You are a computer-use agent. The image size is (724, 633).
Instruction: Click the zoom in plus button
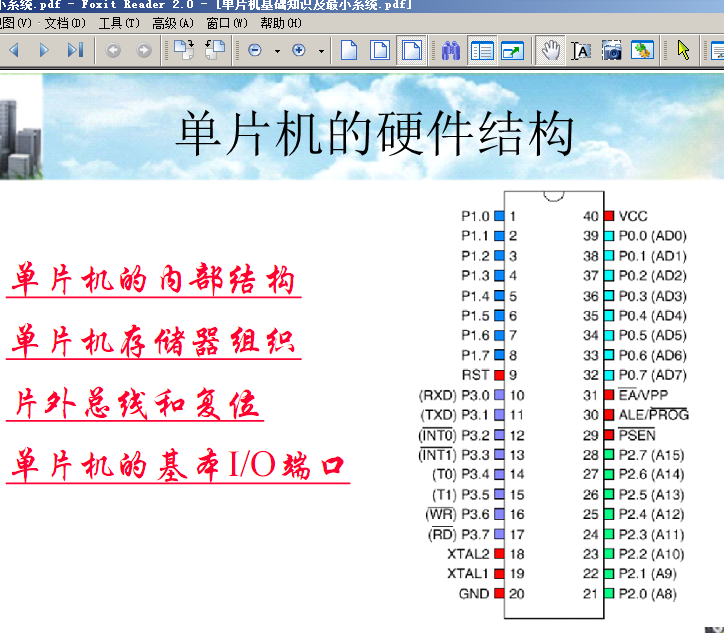(299, 50)
